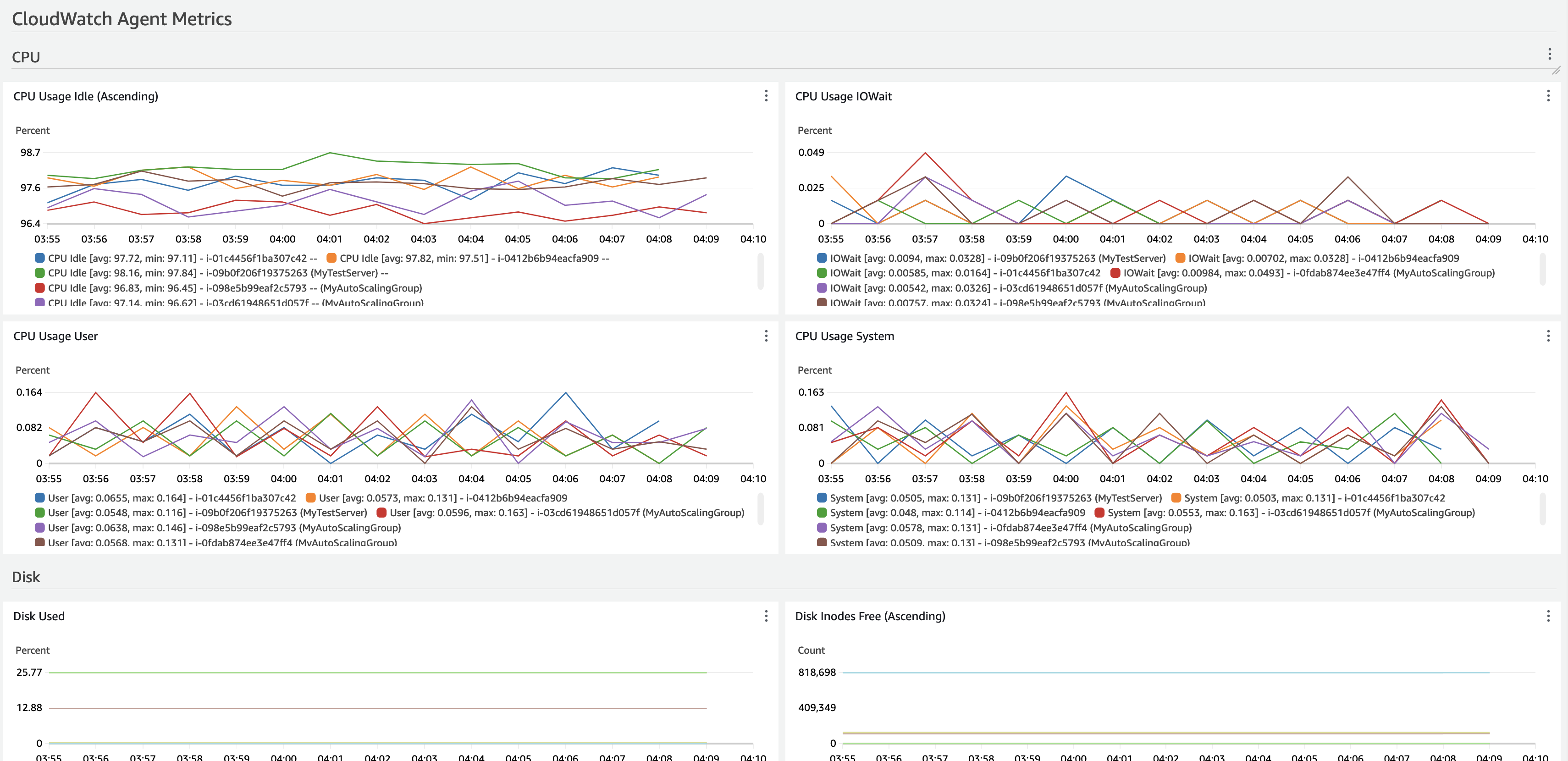Click blue swatch for User i-01c4456f1ba307c42
The image size is (1568, 761).
(x=39, y=498)
